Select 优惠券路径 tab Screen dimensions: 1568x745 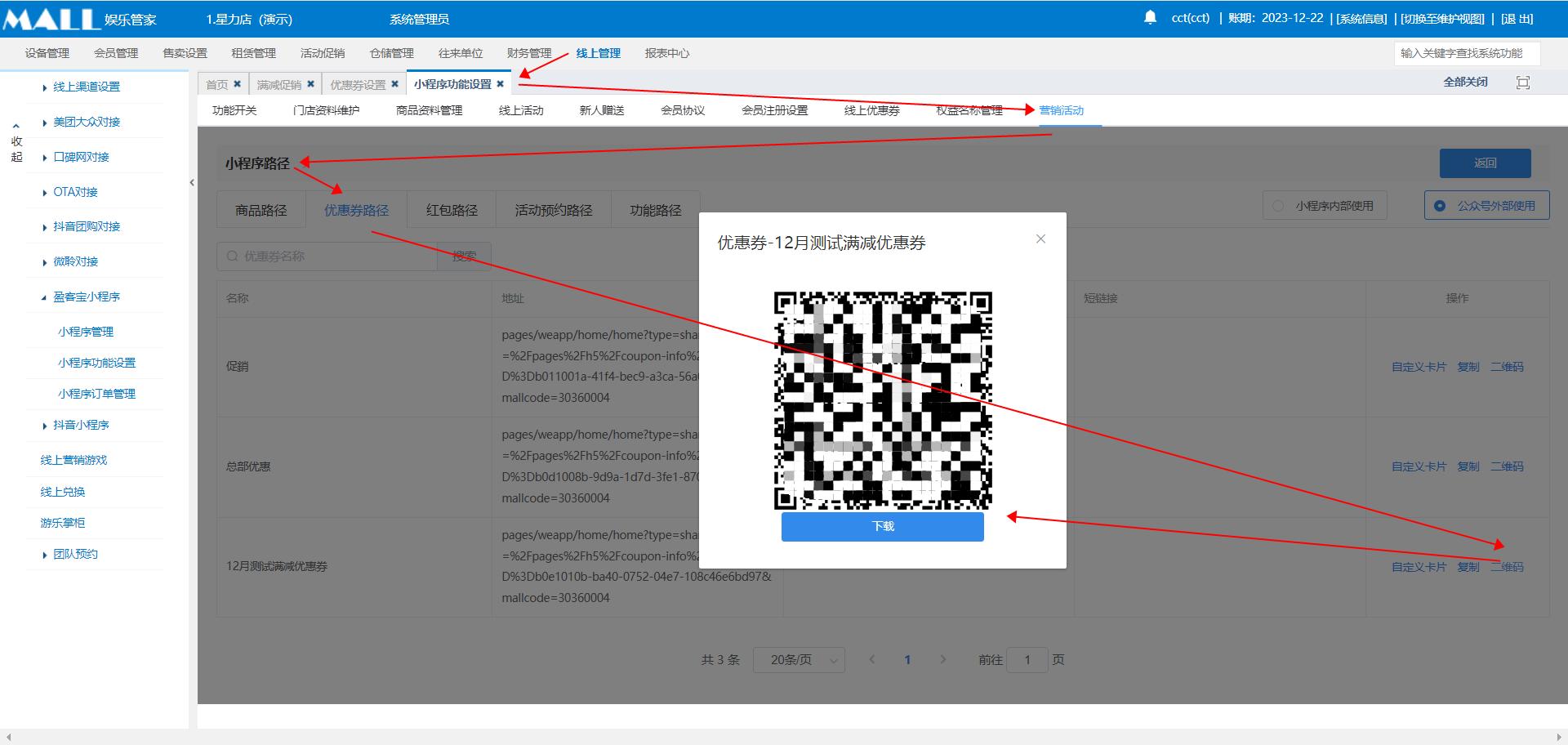pyautogui.click(x=356, y=210)
